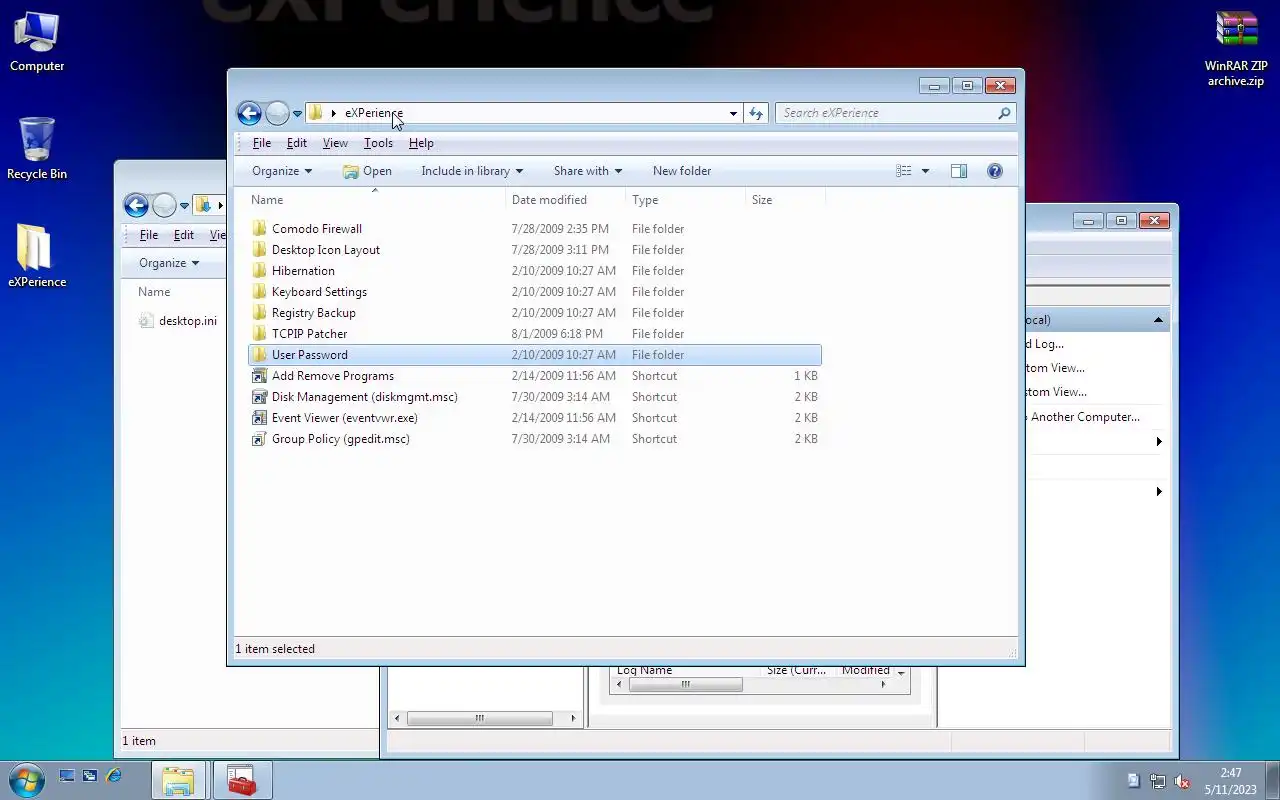Select the WinRAR ZIP archive.zip desktop icon
Screen dimensions: 1280x800
[x=1236, y=48]
